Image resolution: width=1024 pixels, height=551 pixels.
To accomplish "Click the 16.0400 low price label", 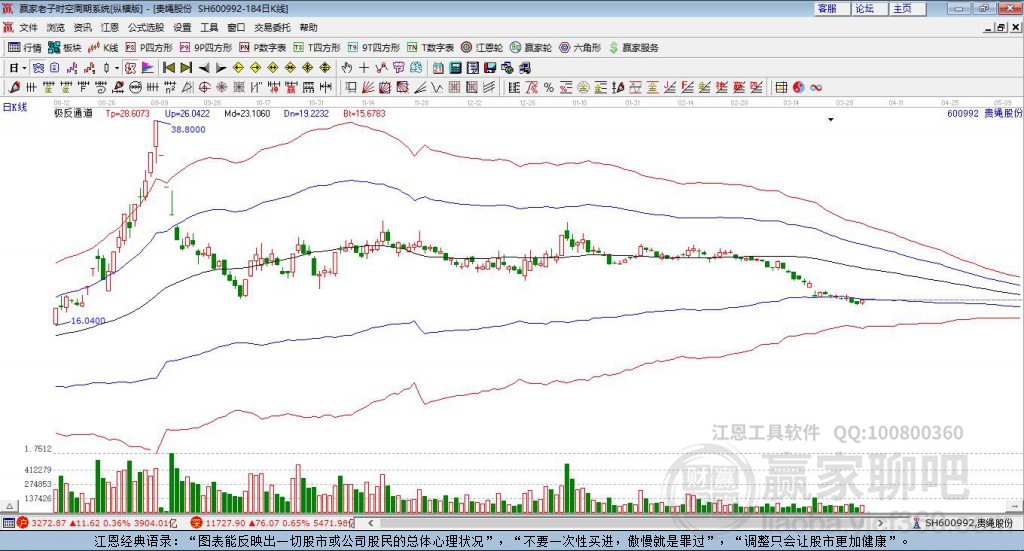I will coord(88,321).
